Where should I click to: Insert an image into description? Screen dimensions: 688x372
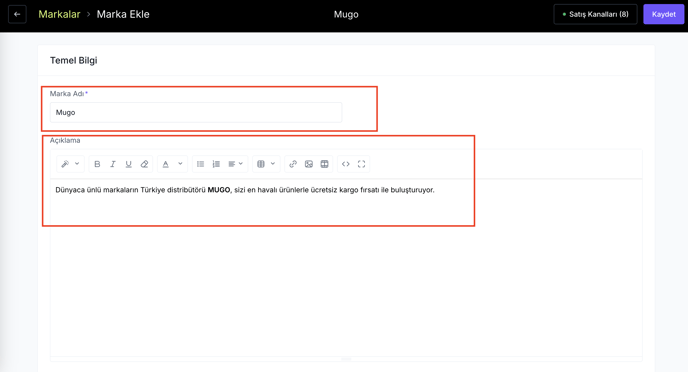click(x=309, y=164)
